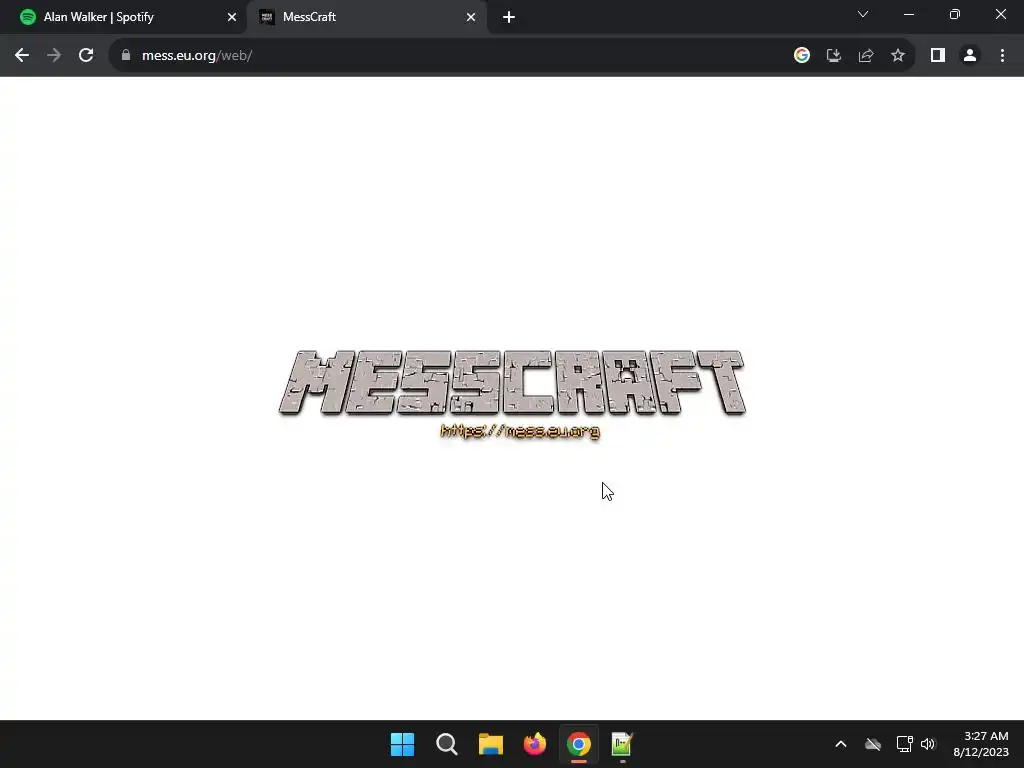The height and width of the screenshot is (768, 1024).
Task: Share this page using share icon
Action: (866, 56)
